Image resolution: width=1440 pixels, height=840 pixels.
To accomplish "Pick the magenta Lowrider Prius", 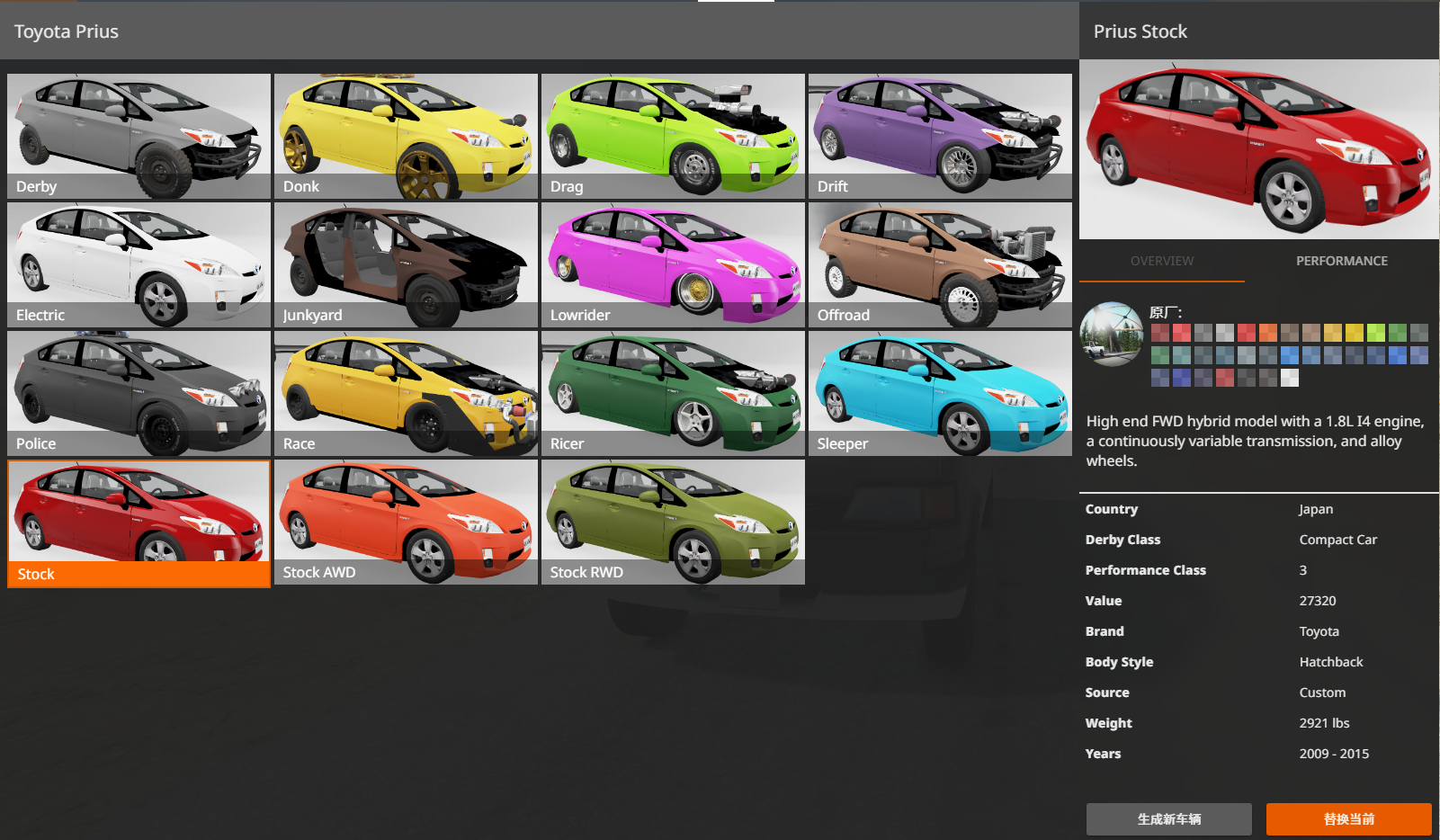I will click(x=673, y=264).
